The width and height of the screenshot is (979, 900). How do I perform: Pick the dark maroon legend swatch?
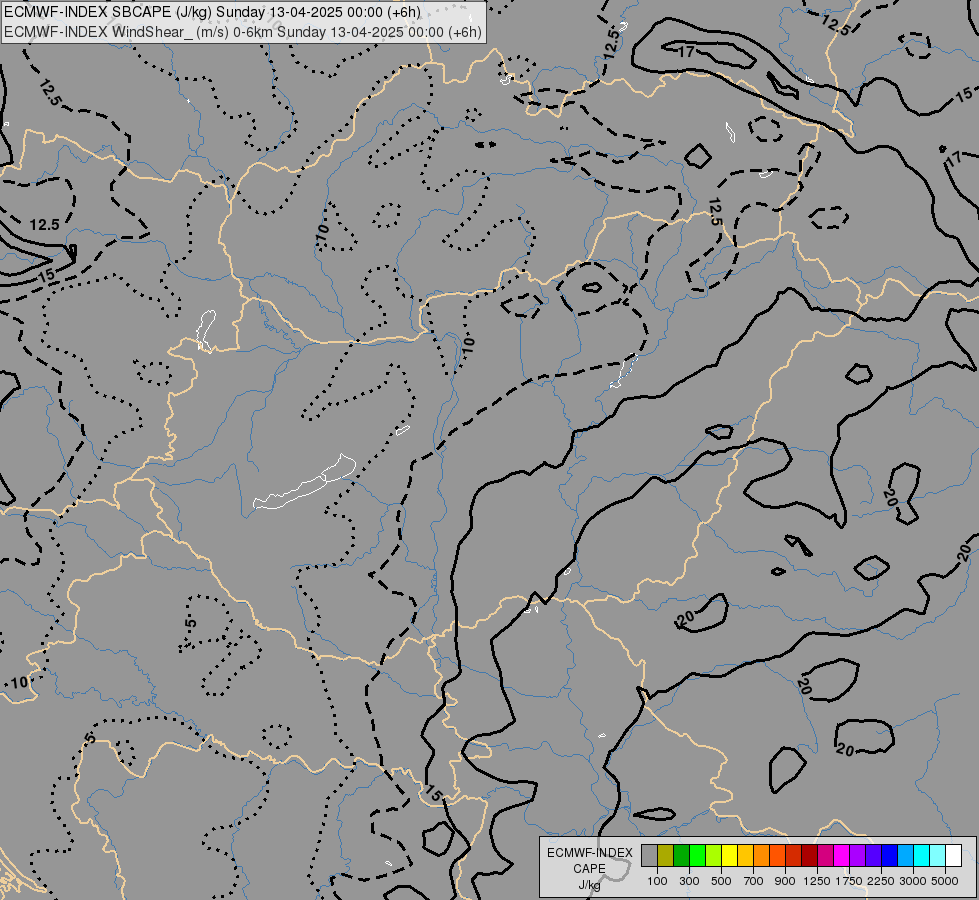[810, 855]
